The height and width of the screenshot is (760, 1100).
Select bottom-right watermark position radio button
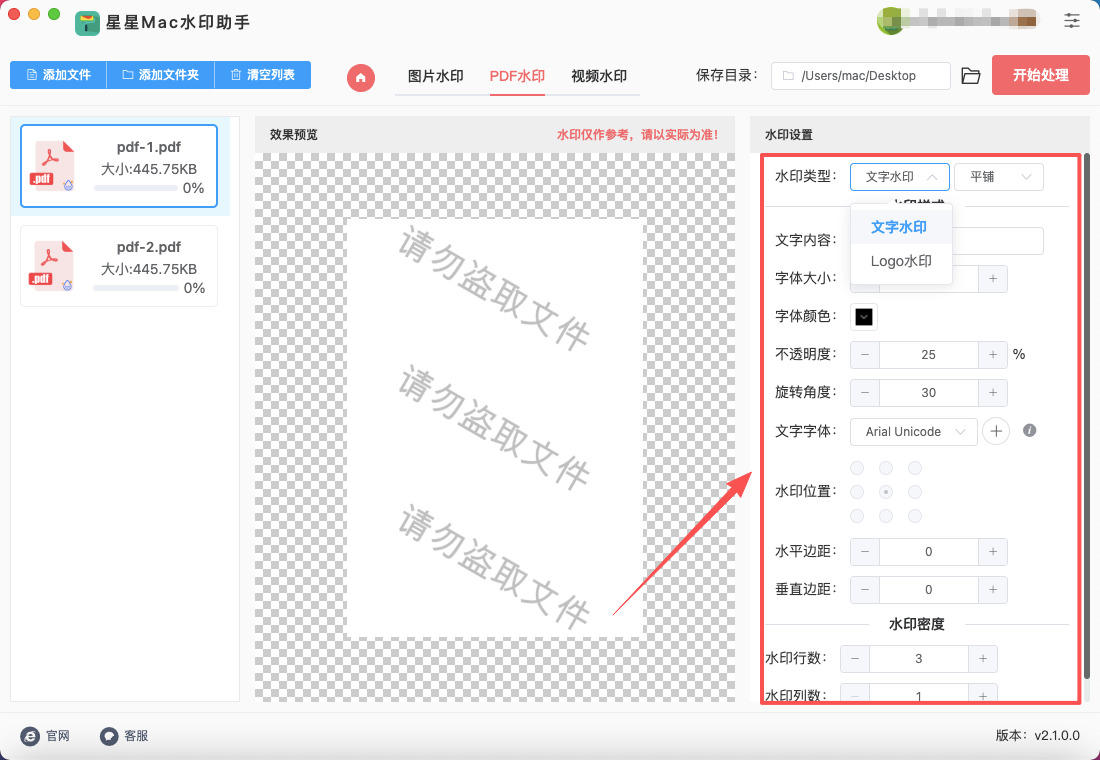pyautogui.click(x=914, y=516)
